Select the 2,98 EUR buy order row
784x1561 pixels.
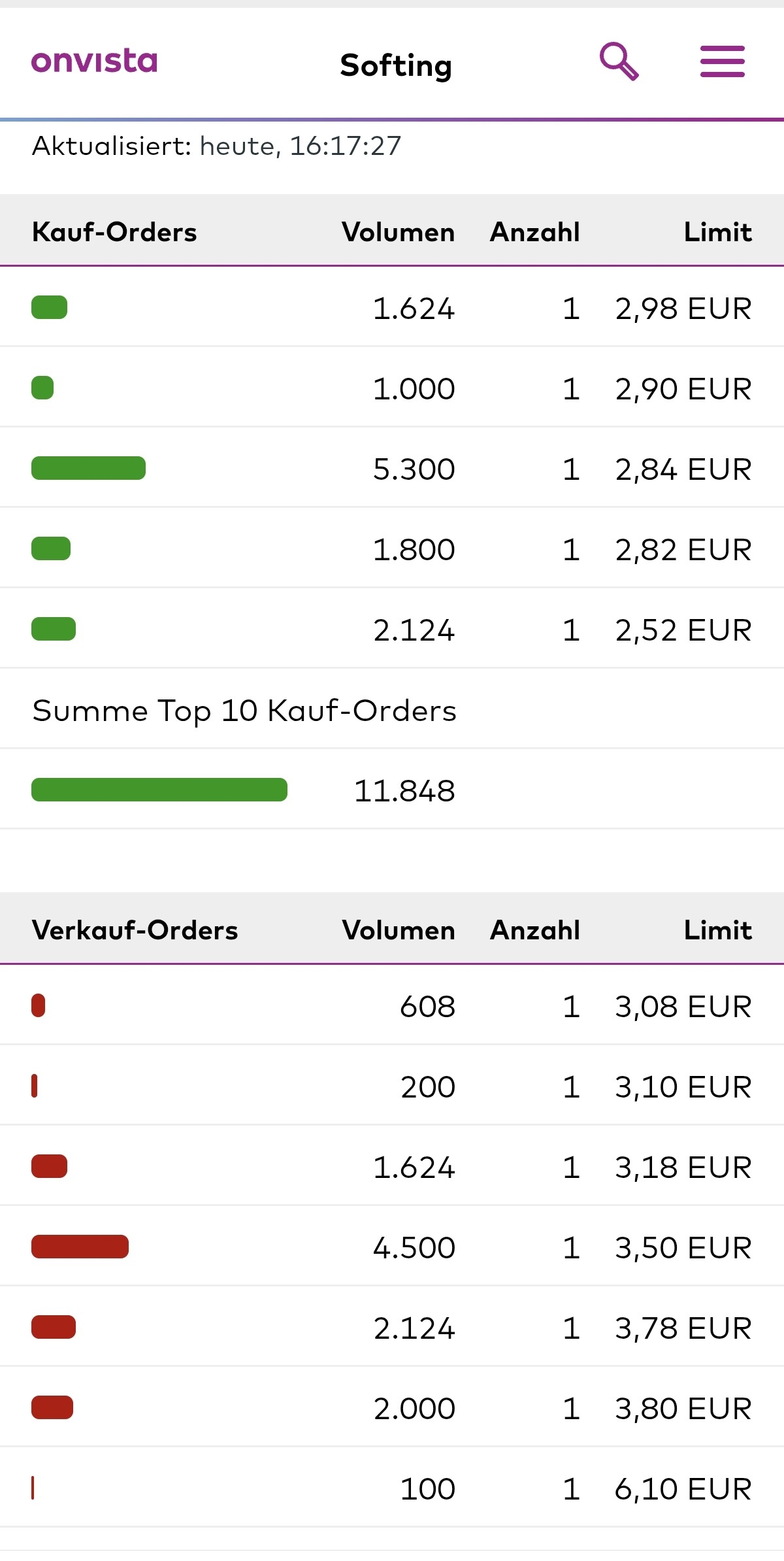click(392, 308)
